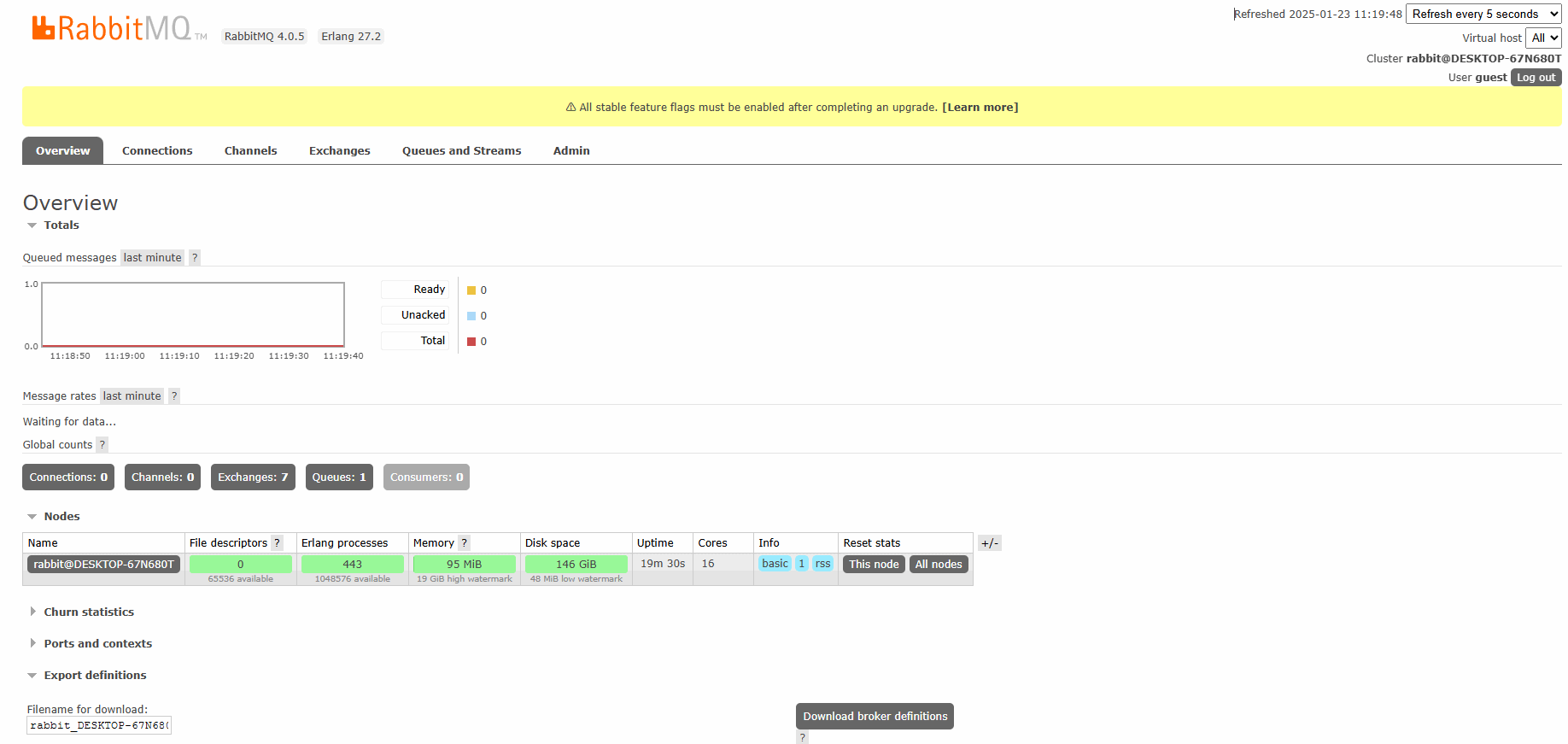Open the Global counts help question mark
The width and height of the screenshot is (1568, 744).
[102, 444]
